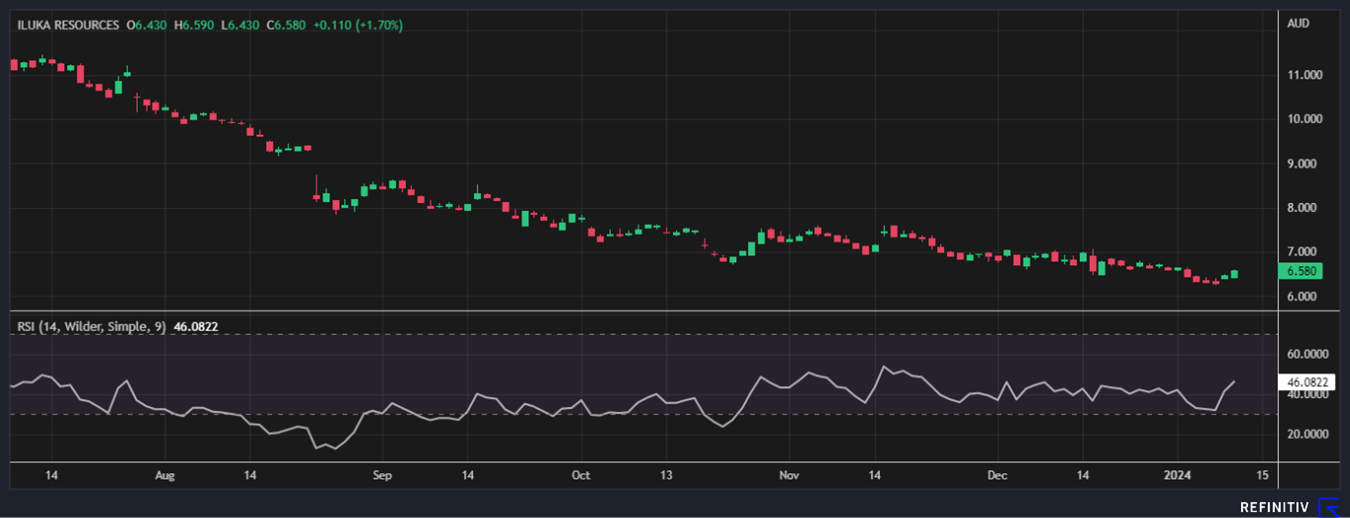
Task: Click the +0.110 (+1.70%) change value
Action: point(358,25)
